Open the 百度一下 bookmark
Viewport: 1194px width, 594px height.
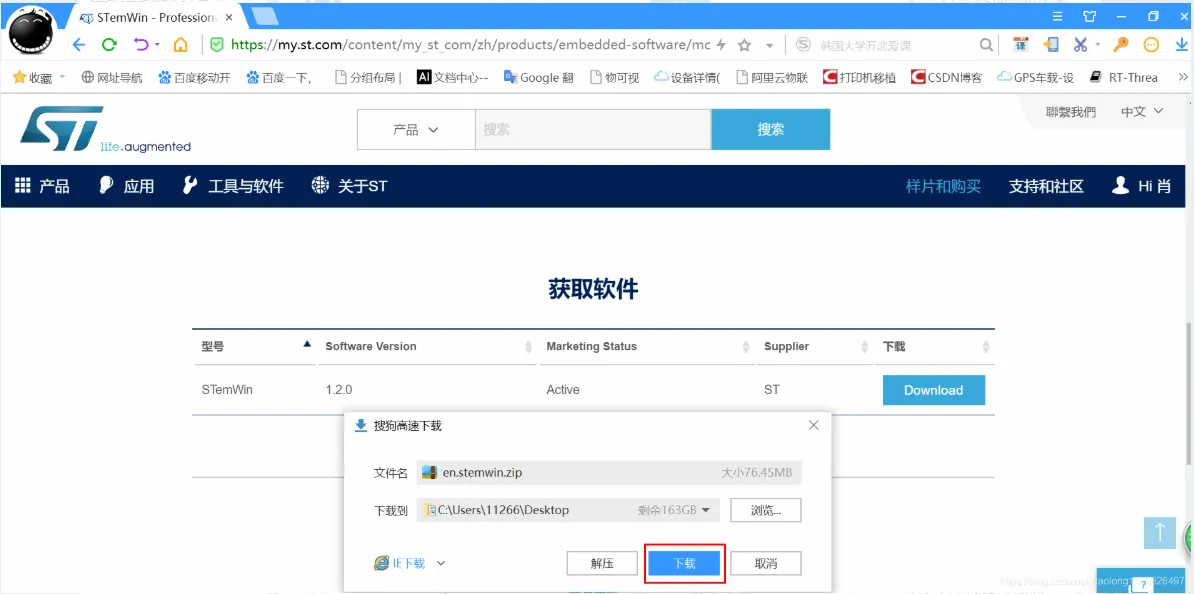point(279,78)
